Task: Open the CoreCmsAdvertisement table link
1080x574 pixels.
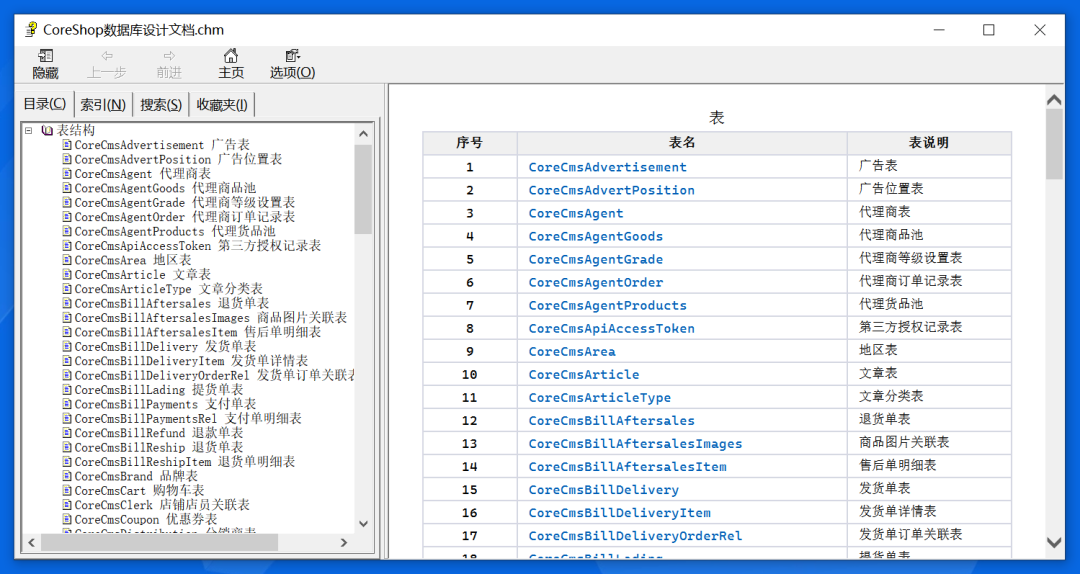Action: tap(608, 167)
